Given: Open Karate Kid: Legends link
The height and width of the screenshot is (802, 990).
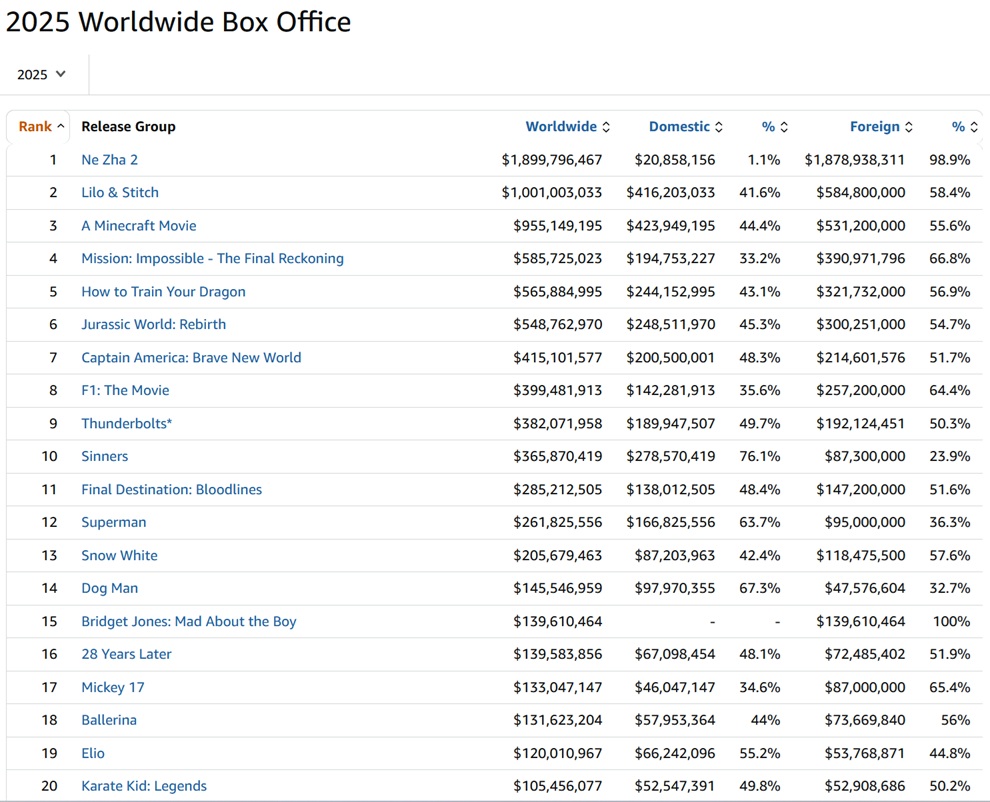Looking at the screenshot, I should click(x=144, y=786).
